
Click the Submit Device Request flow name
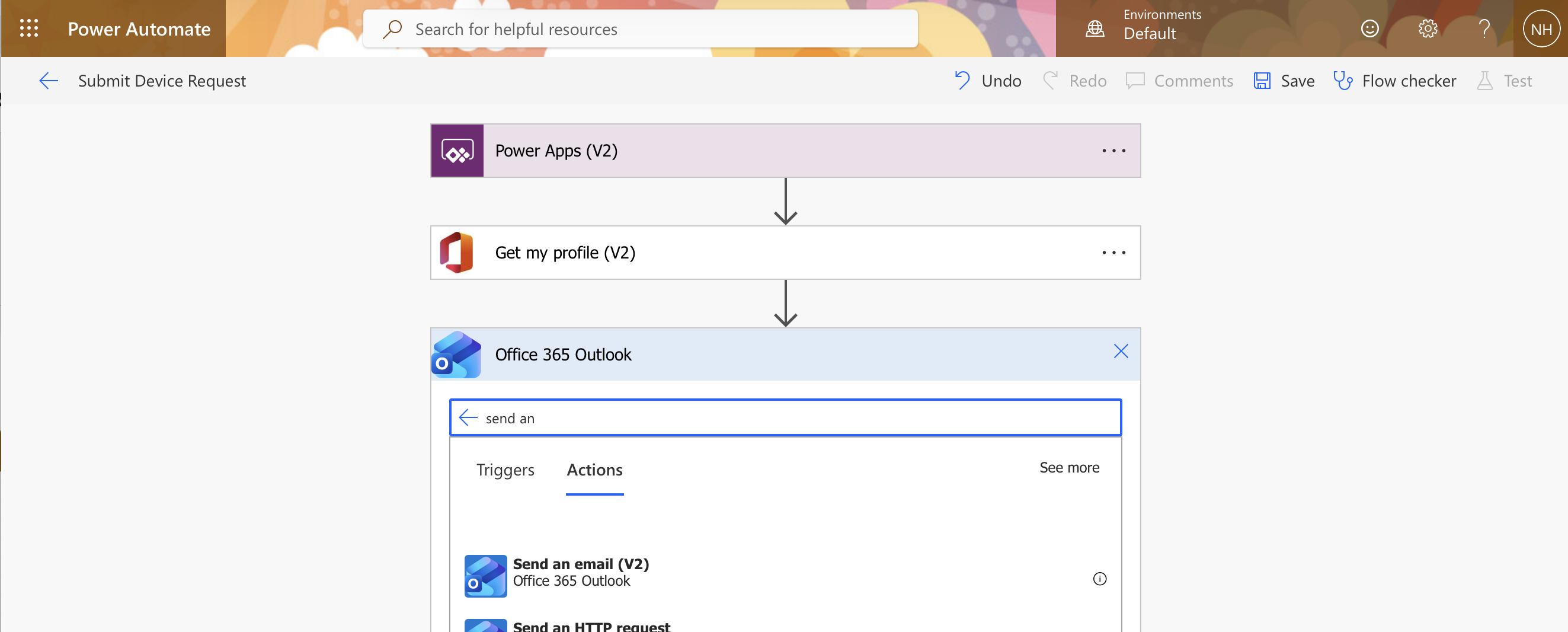[162, 81]
